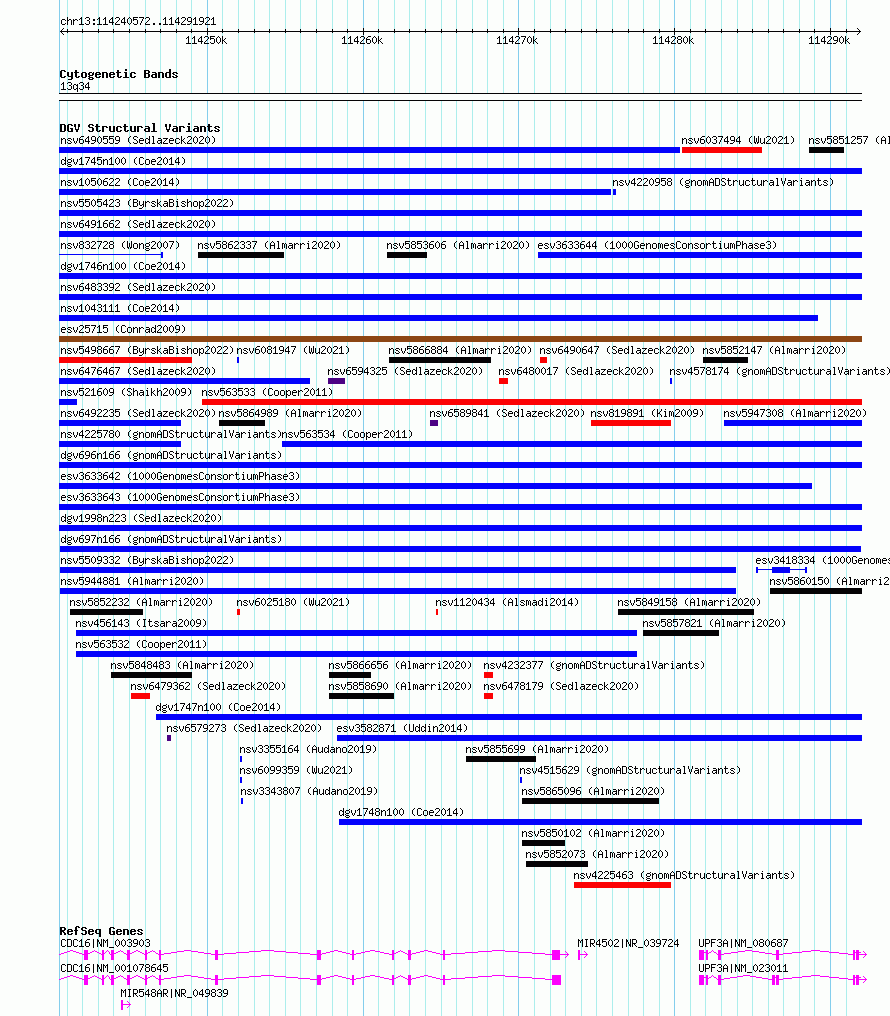Open esv3633644 (1000GenomesConsortiumPhase3) label
This screenshot has width=890, height=1016.
[x=657, y=245]
